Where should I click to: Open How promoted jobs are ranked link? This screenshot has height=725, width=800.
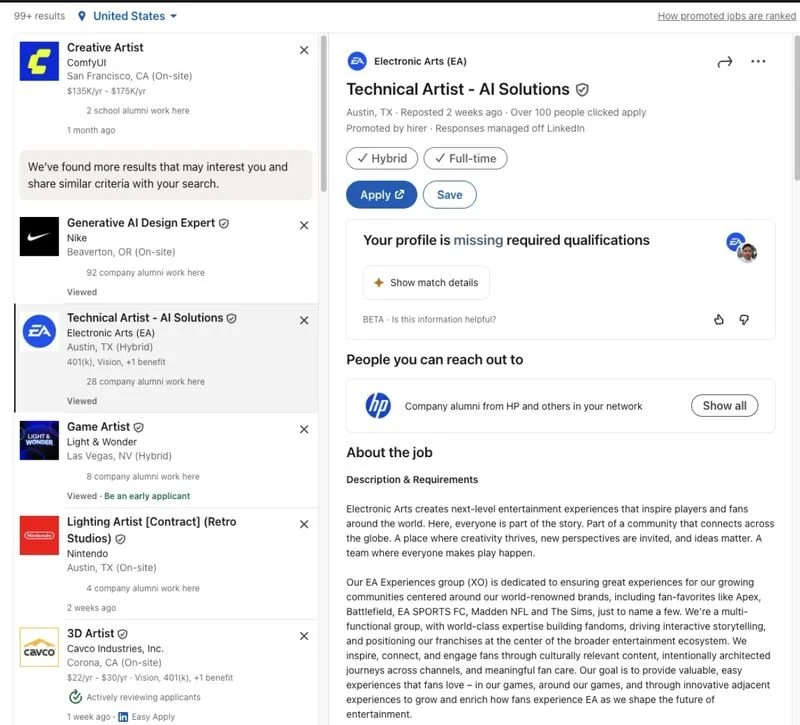(x=727, y=16)
